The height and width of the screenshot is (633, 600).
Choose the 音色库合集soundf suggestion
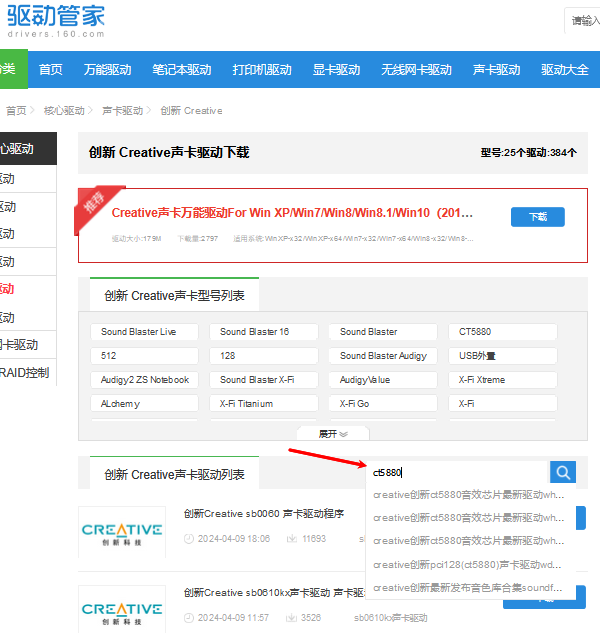[470, 588]
